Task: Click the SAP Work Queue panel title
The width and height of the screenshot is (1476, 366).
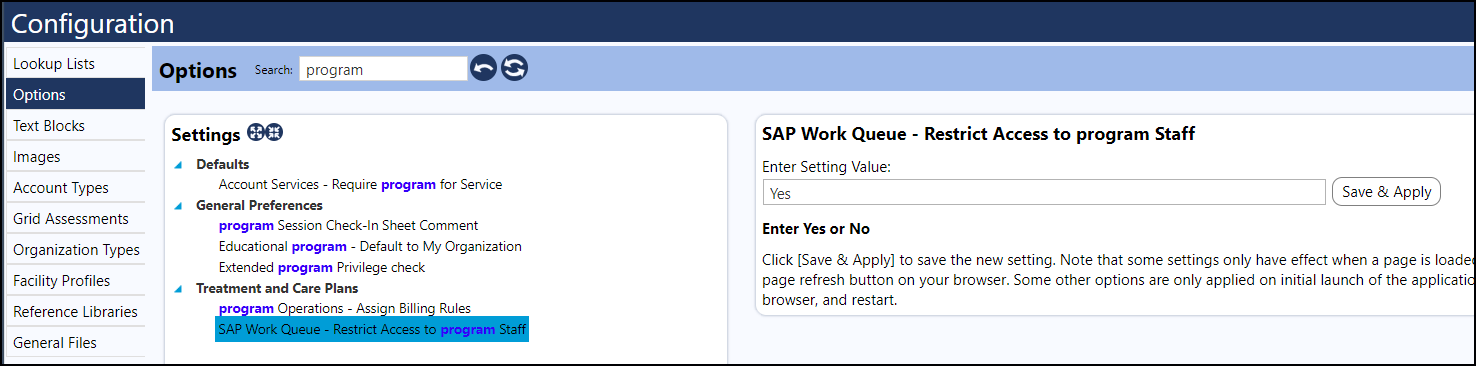Action: coord(978,134)
